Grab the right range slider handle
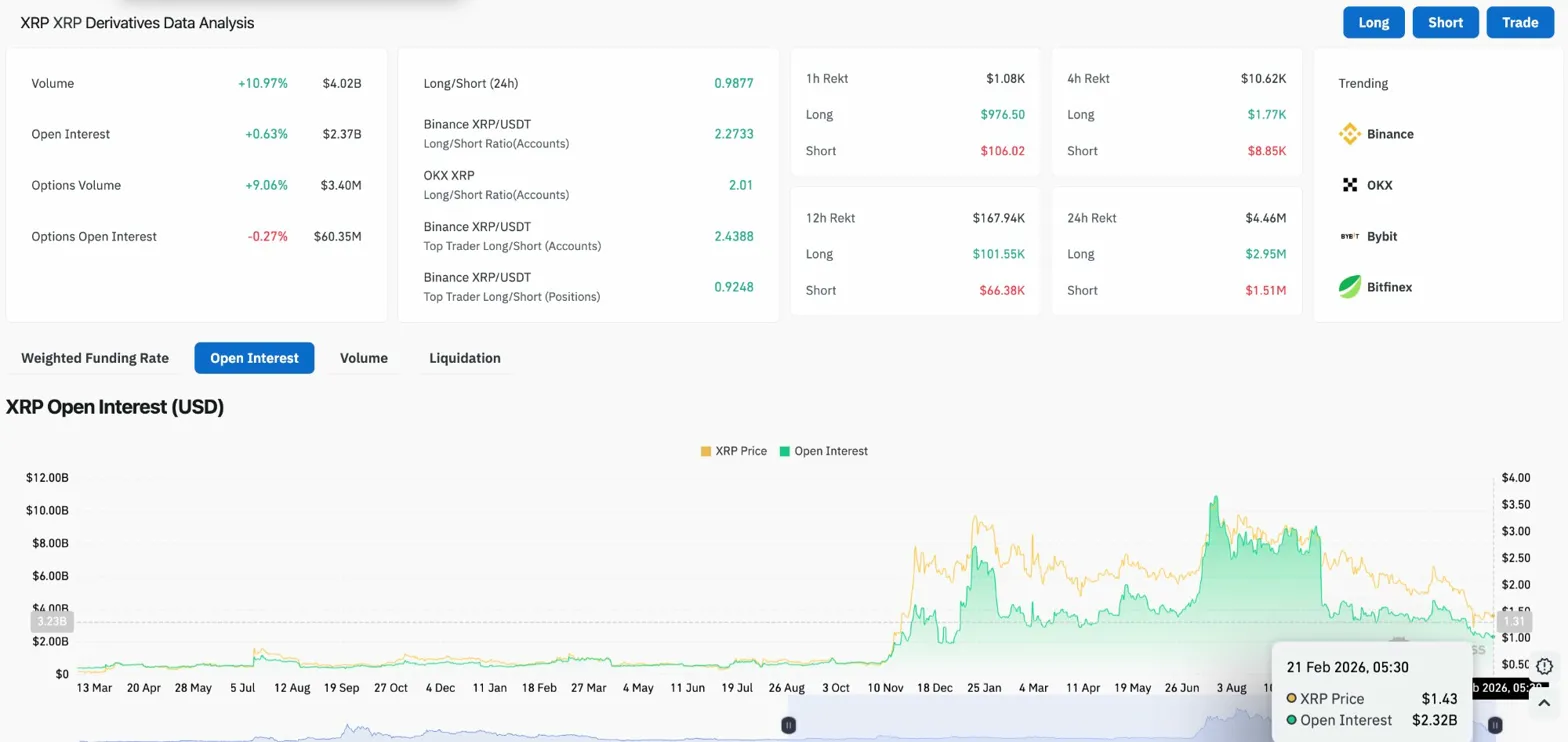1568x742 pixels. coord(1494,725)
